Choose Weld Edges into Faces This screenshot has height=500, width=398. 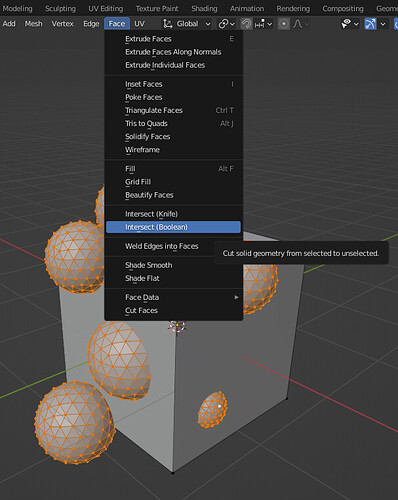pos(173,246)
